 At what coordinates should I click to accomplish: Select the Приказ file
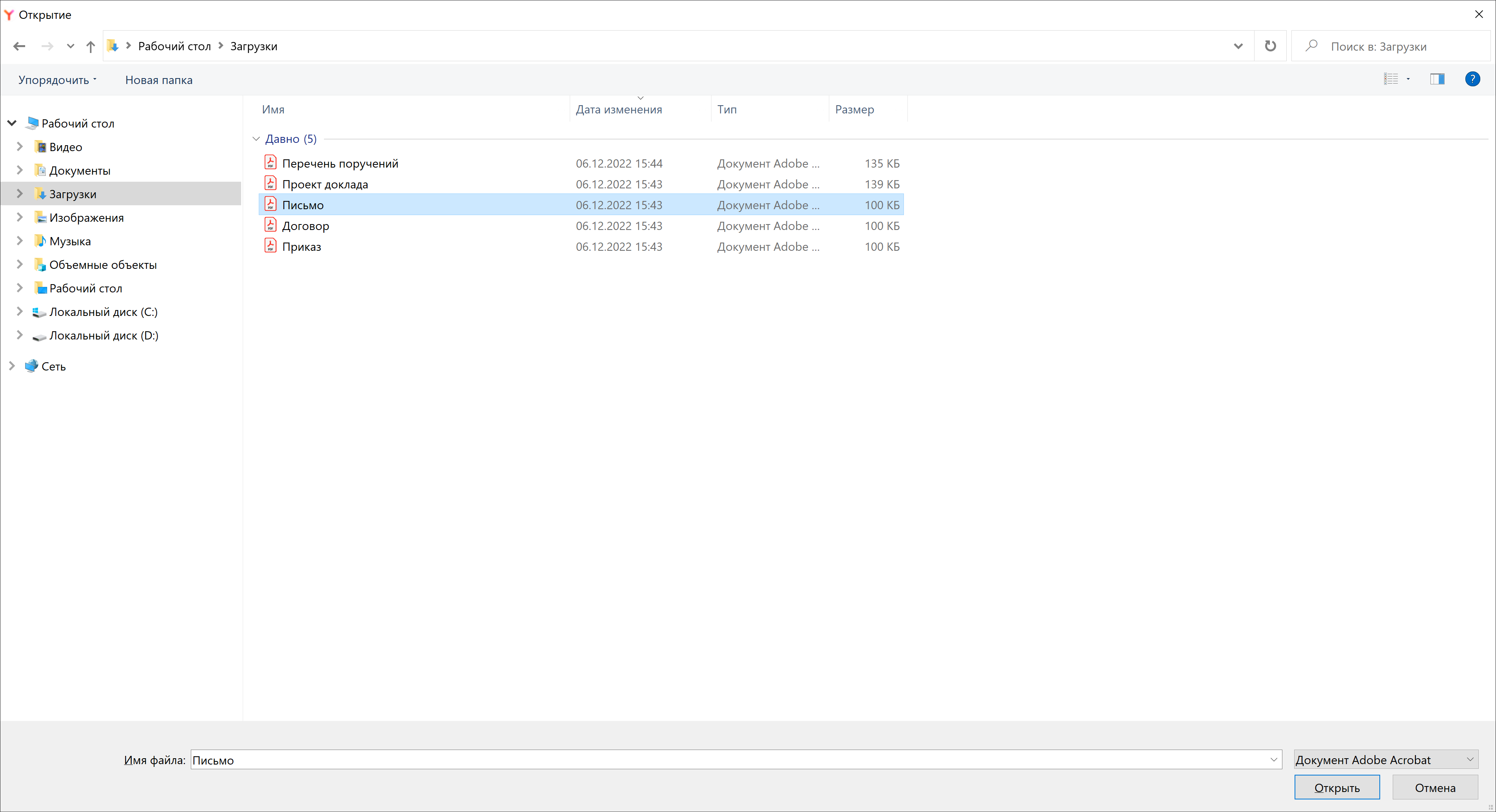(x=581, y=247)
